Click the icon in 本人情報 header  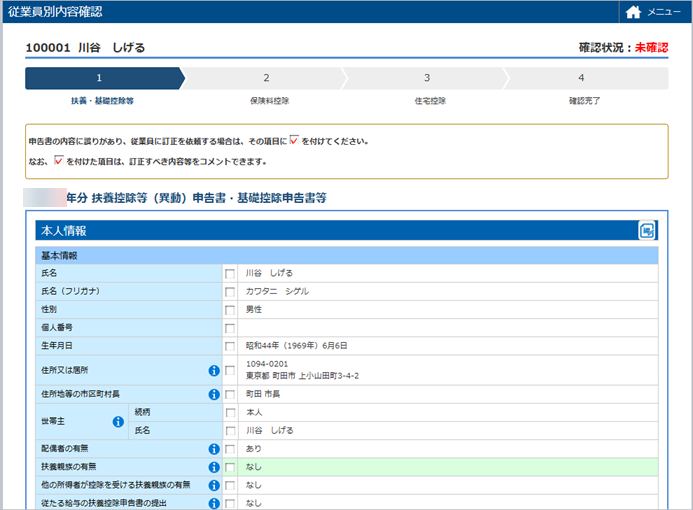coord(647,230)
